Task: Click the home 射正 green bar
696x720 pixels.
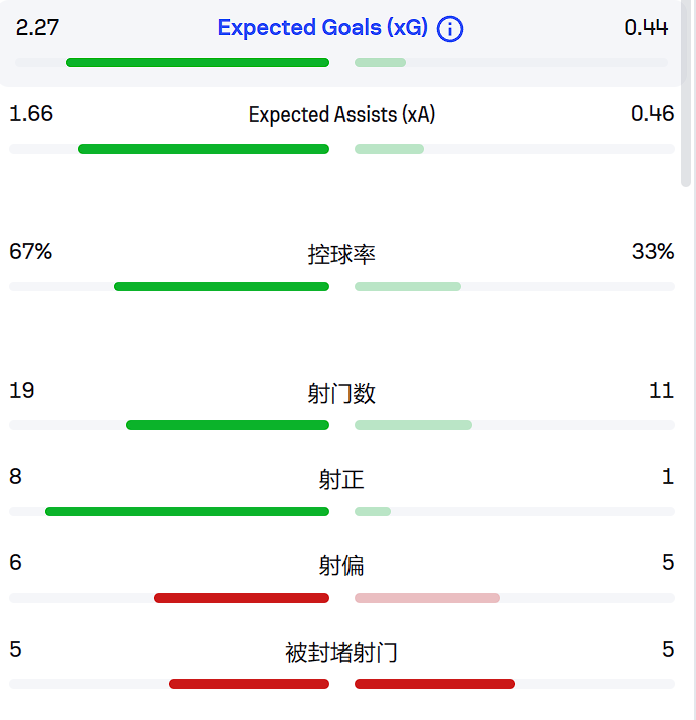Action: coord(187,512)
